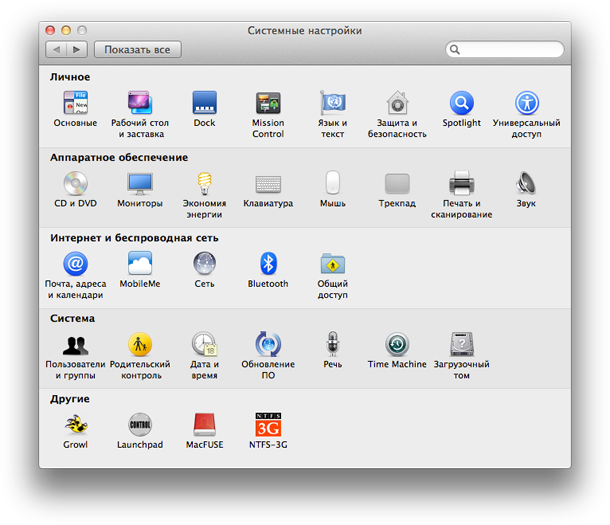Open the Звук sound settings
The width and height of the screenshot is (610, 525).
point(526,184)
